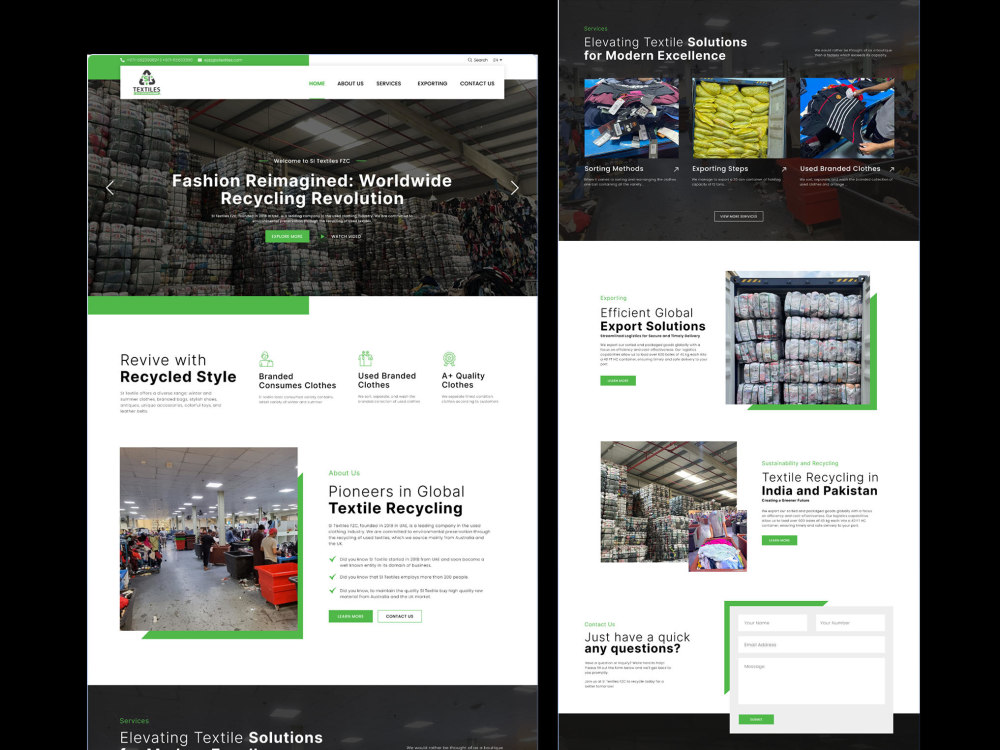Go to previous hero slide arrow
Image resolution: width=1000 pixels, height=750 pixels.
(110, 188)
